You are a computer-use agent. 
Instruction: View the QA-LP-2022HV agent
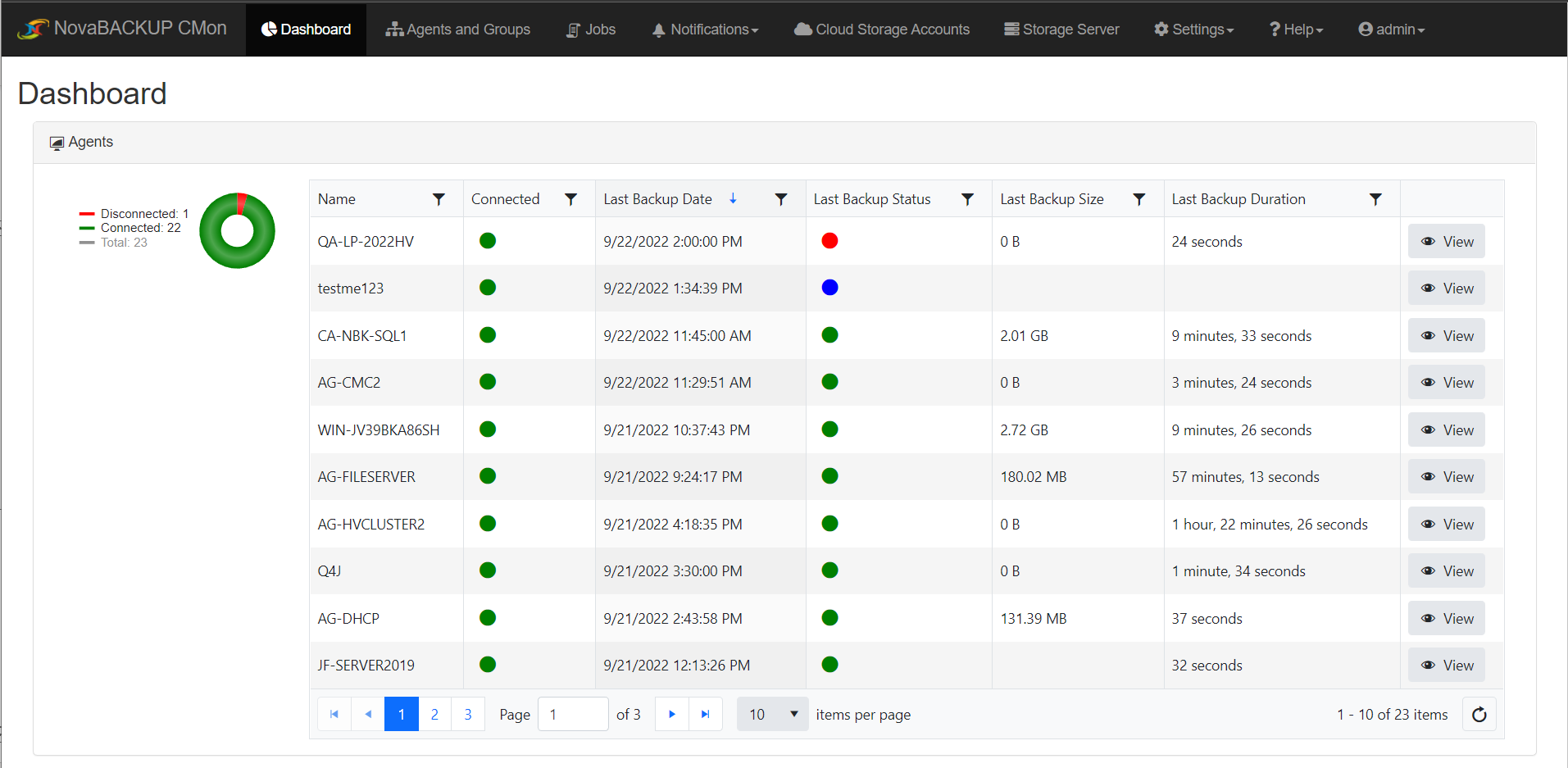tap(1447, 241)
